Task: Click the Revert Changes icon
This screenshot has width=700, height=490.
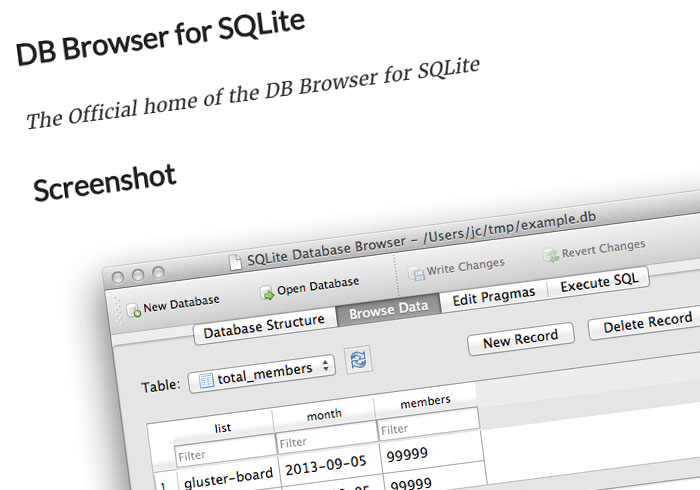Action: click(x=551, y=255)
